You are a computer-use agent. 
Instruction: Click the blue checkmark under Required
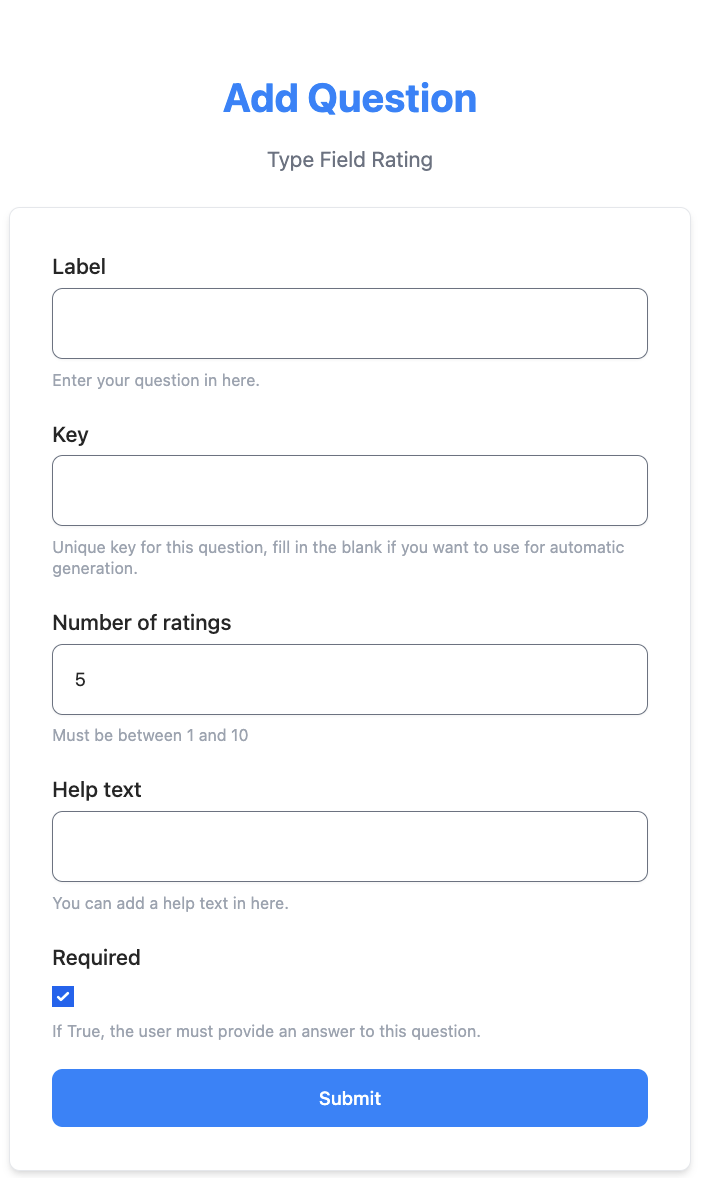point(63,997)
